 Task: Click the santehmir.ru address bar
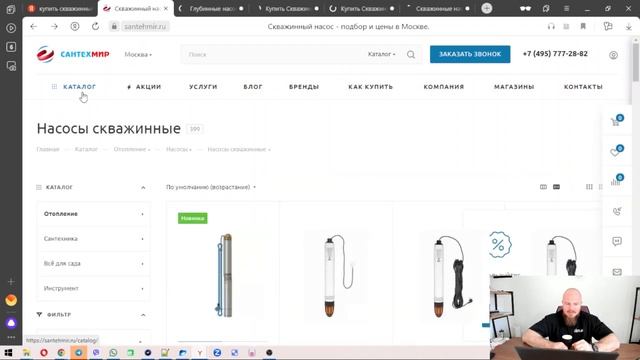[x=145, y=27]
